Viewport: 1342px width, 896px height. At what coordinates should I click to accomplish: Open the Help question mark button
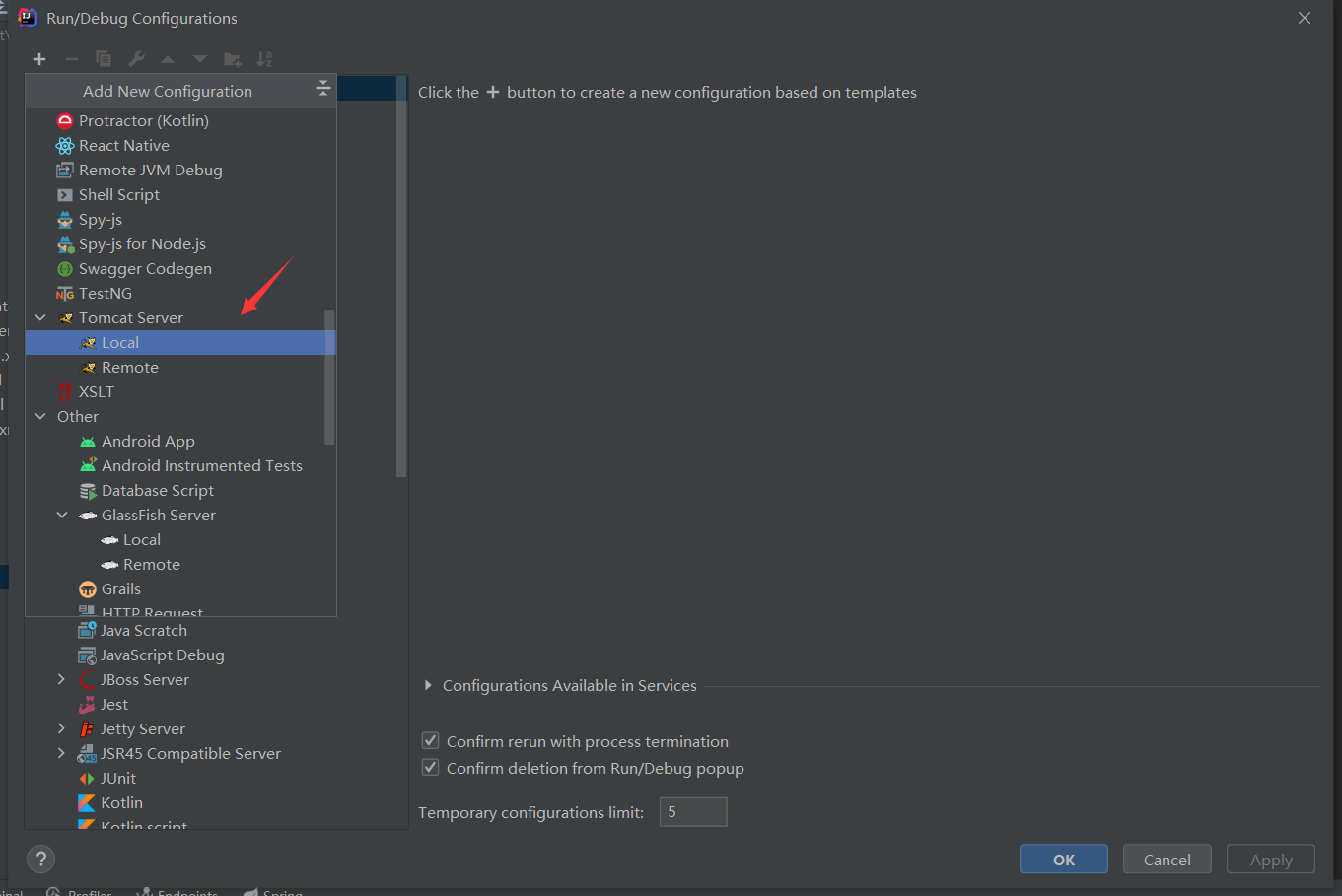point(40,859)
